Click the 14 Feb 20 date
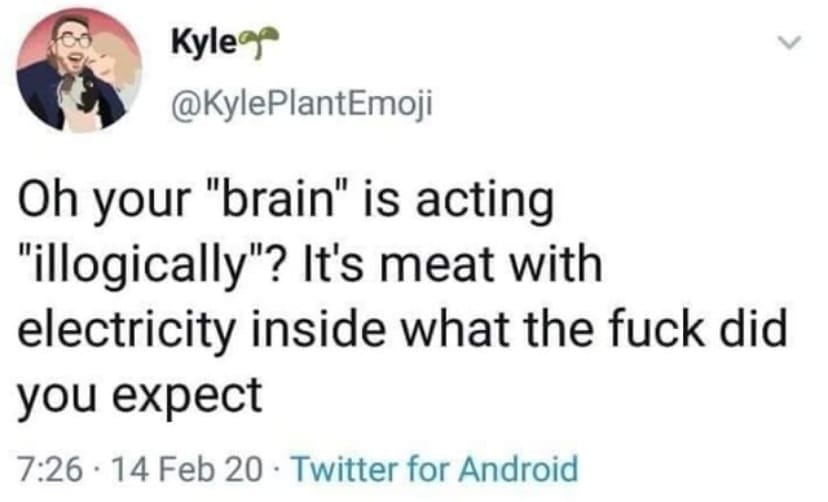Screen dimensions: 828x502 click(x=187, y=469)
